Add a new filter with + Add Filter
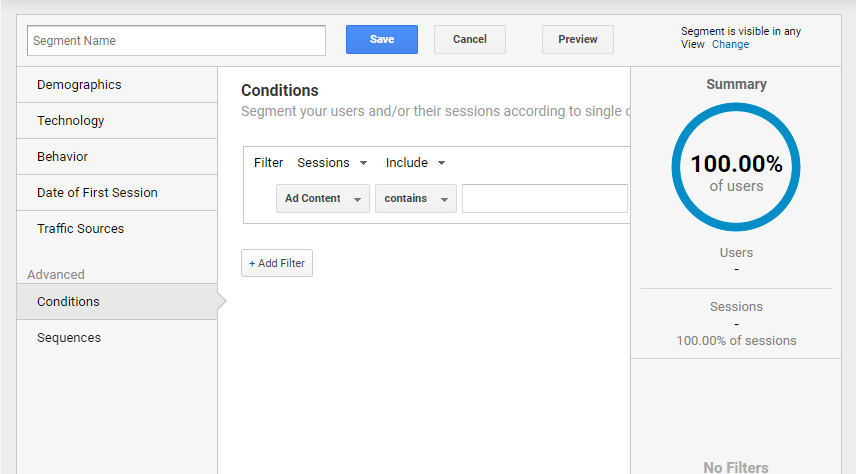This screenshot has height=474, width=856. pyautogui.click(x=277, y=263)
